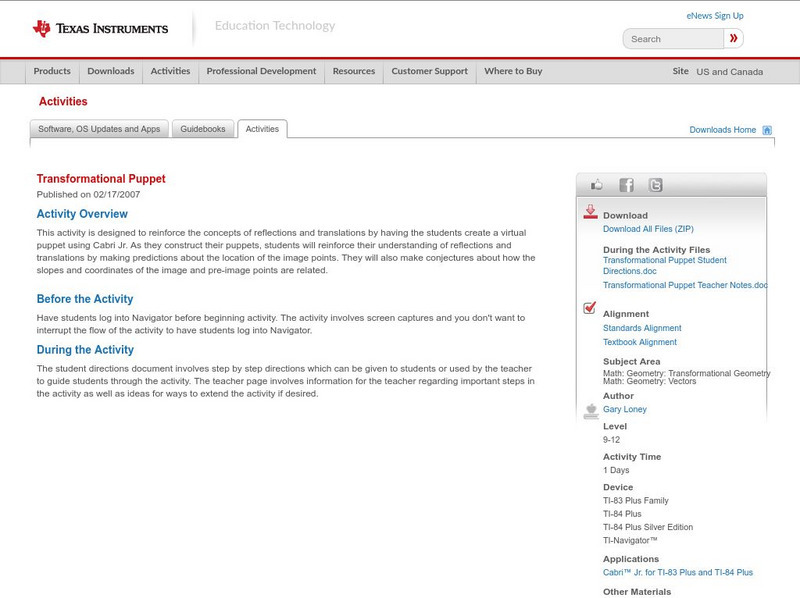
Task: Open Cabri Jr. for TI-83 Plus application link
Action: 678,572
